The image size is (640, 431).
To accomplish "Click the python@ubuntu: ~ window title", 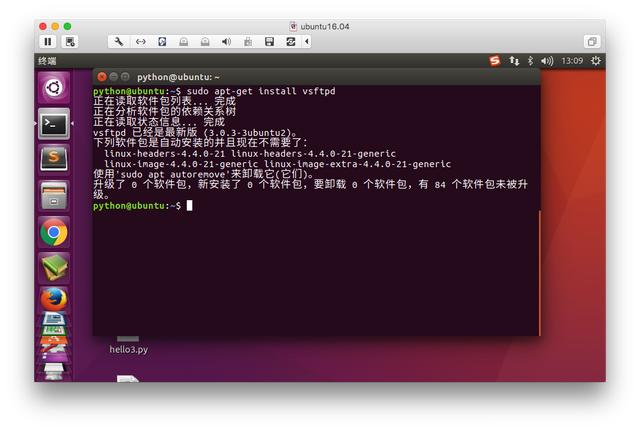I will tap(178, 77).
